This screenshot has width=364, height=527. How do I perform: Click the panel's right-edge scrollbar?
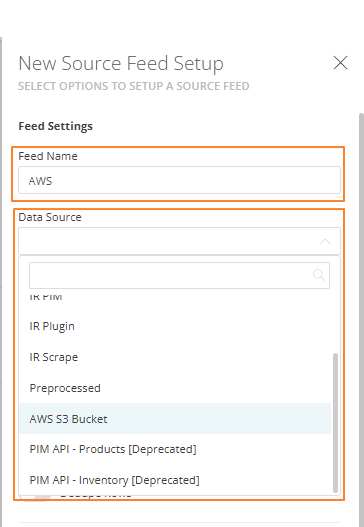coord(361,319)
